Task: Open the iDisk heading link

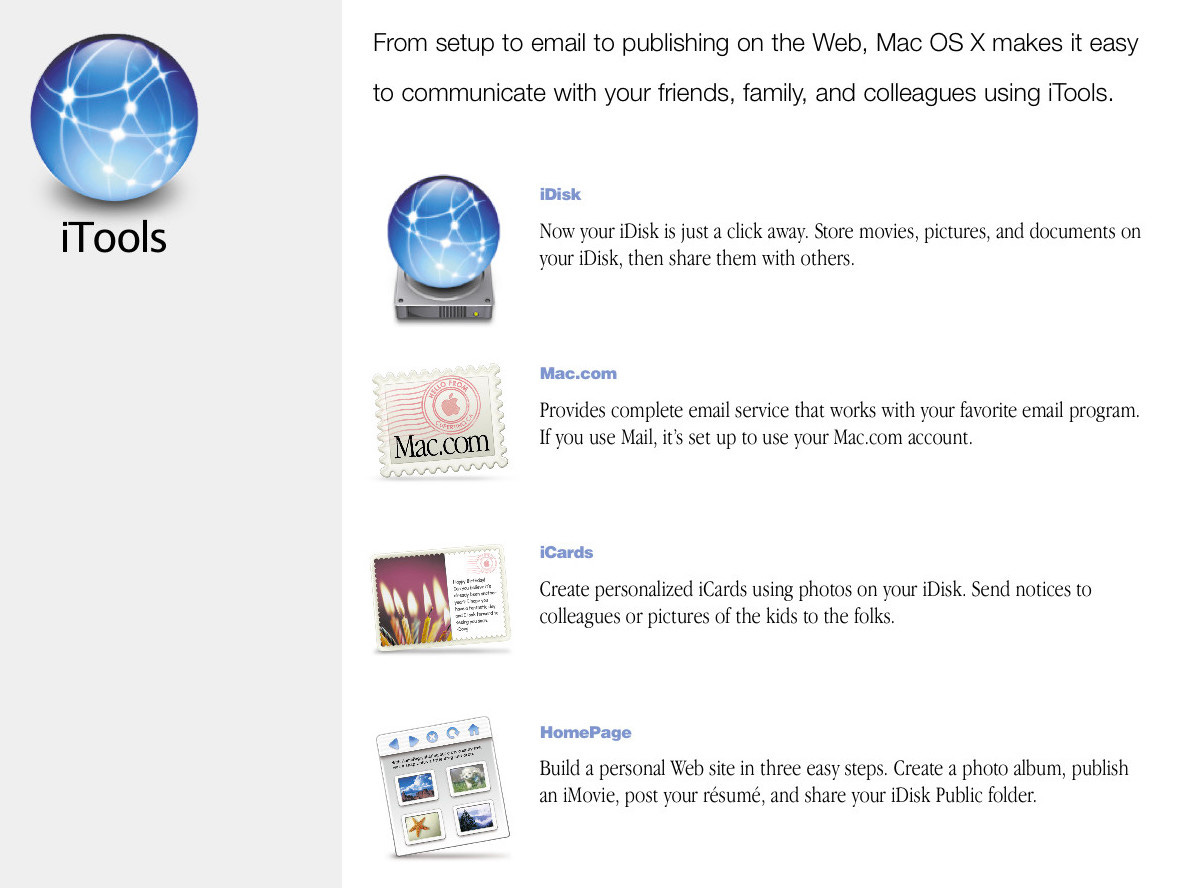Action: coord(560,194)
